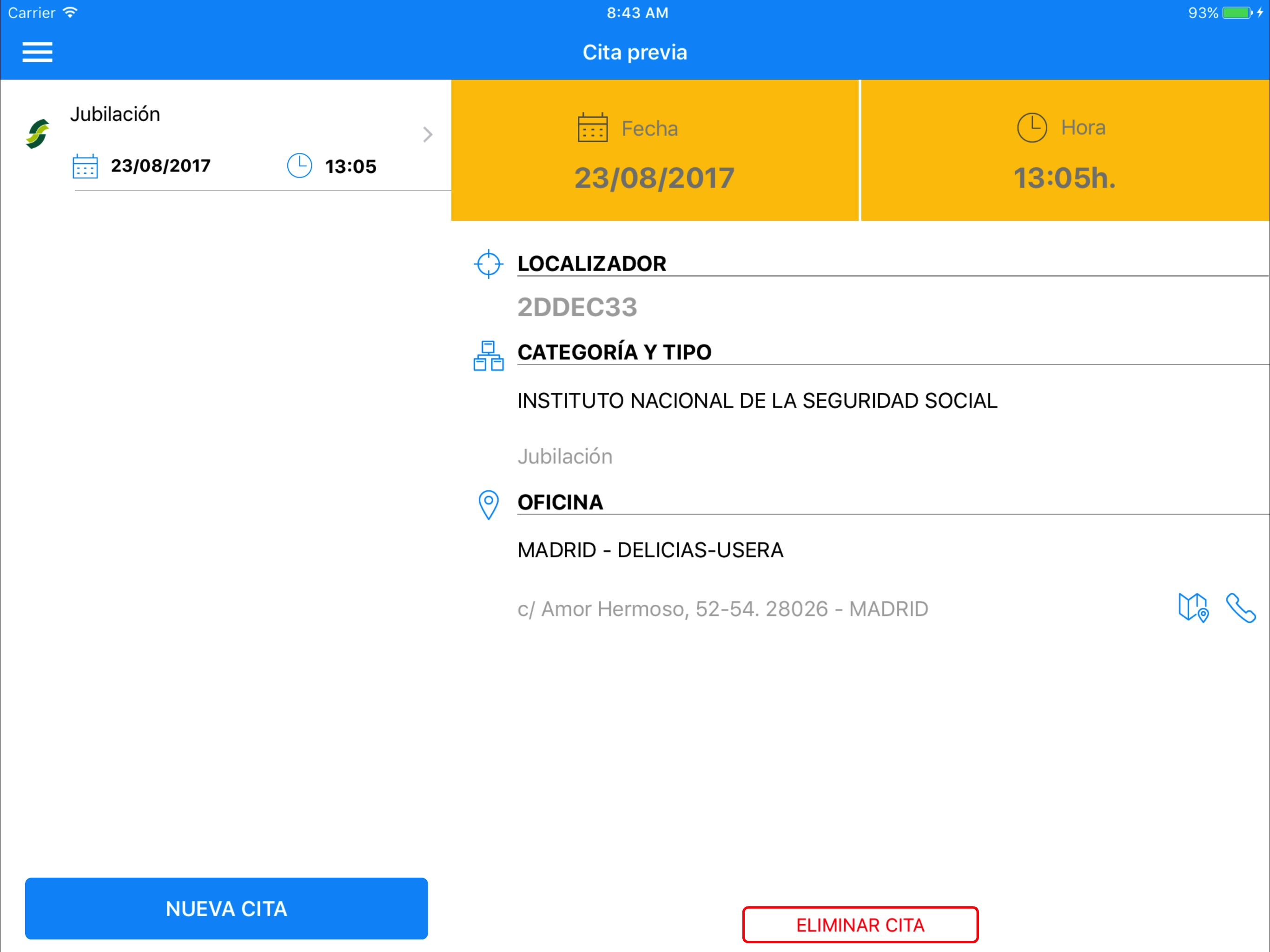
Task: Click the Fecha calendar icon in yellow panel
Action: pos(593,127)
